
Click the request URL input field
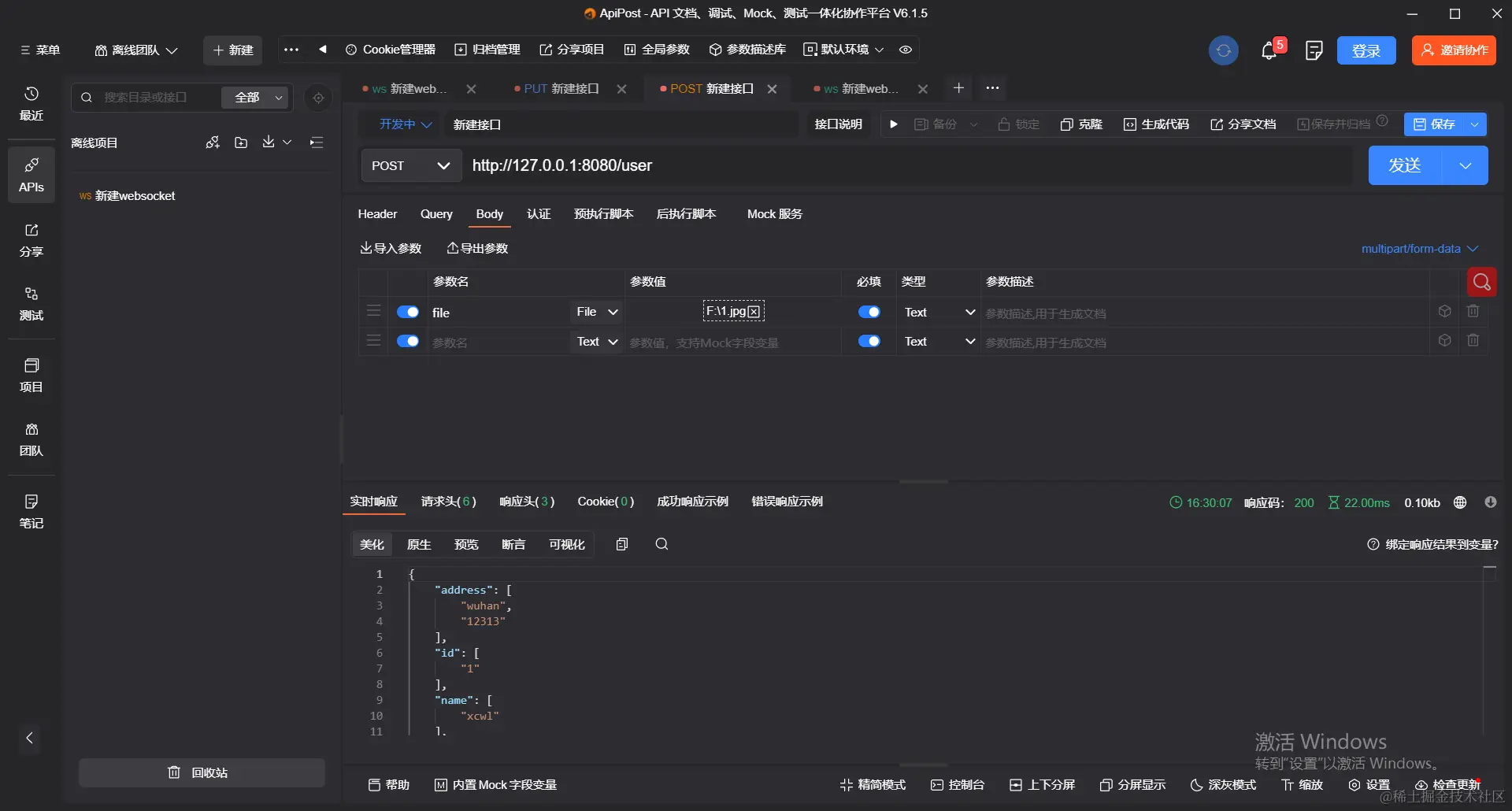click(x=910, y=165)
